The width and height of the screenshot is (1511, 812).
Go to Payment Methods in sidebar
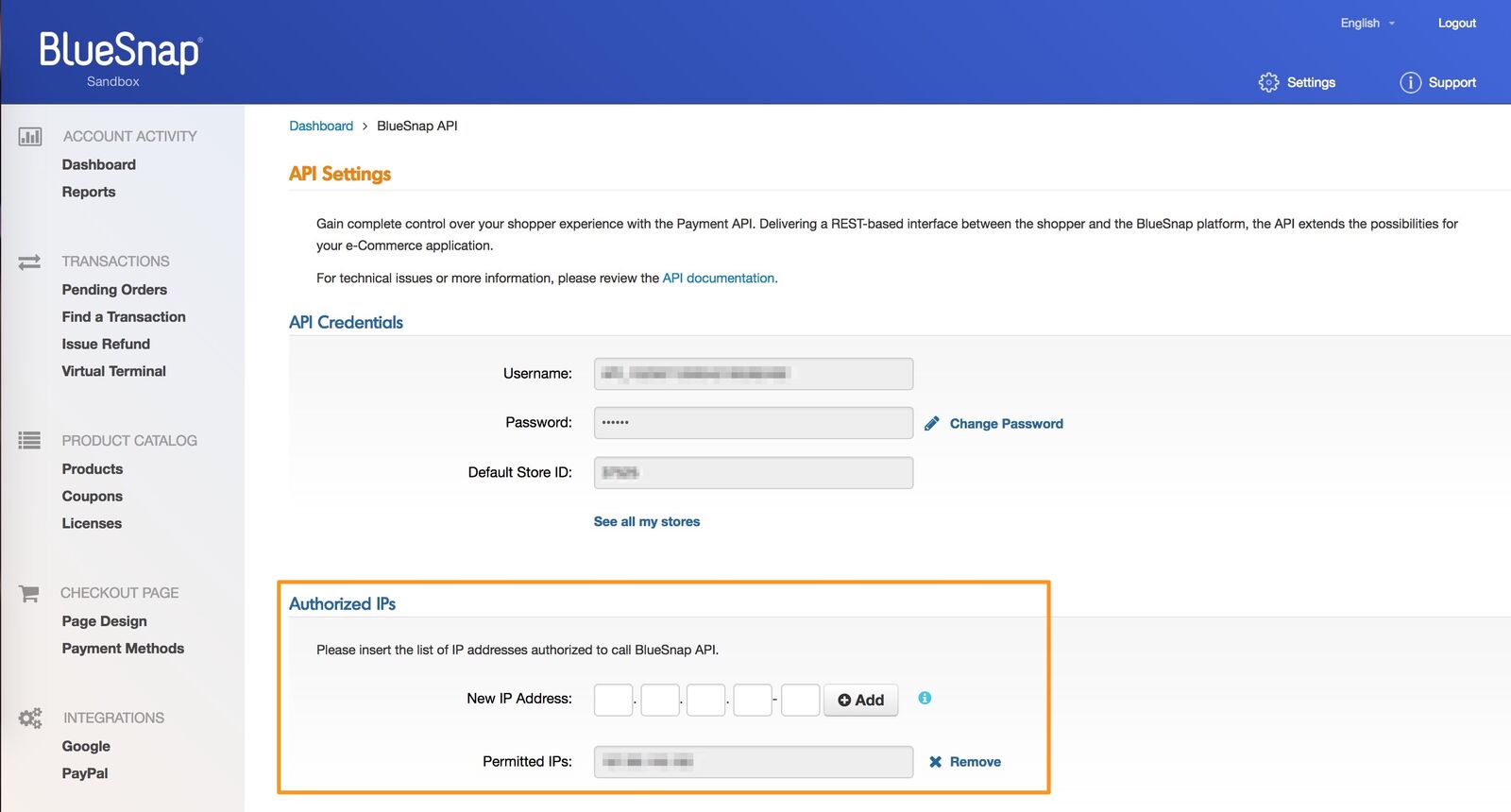pyautogui.click(x=123, y=649)
